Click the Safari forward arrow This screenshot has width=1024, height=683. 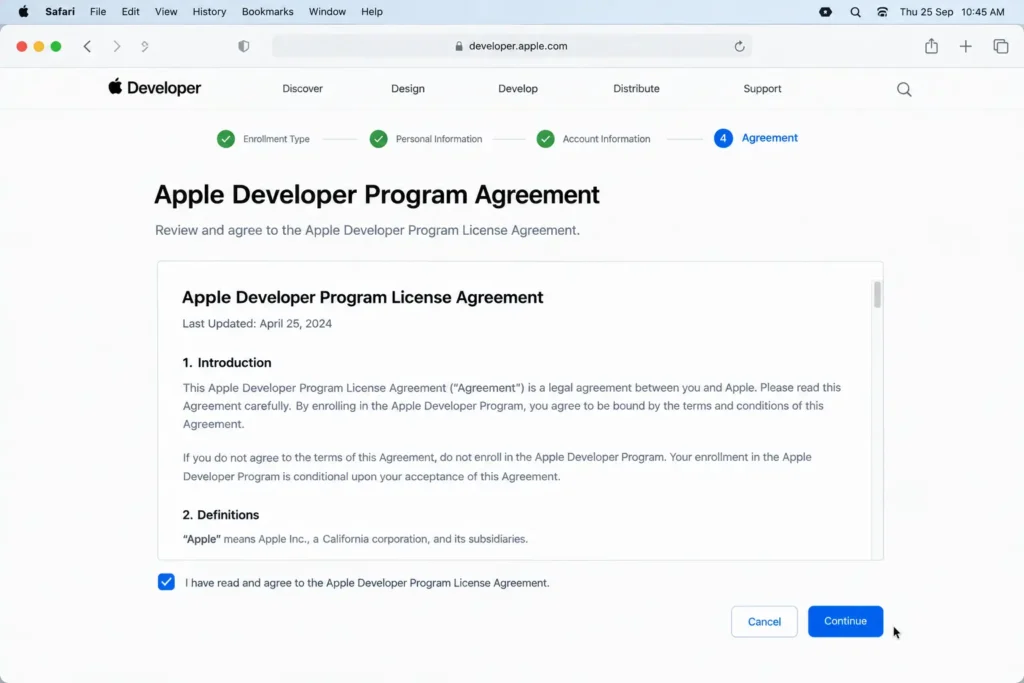[x=117, y=46]
